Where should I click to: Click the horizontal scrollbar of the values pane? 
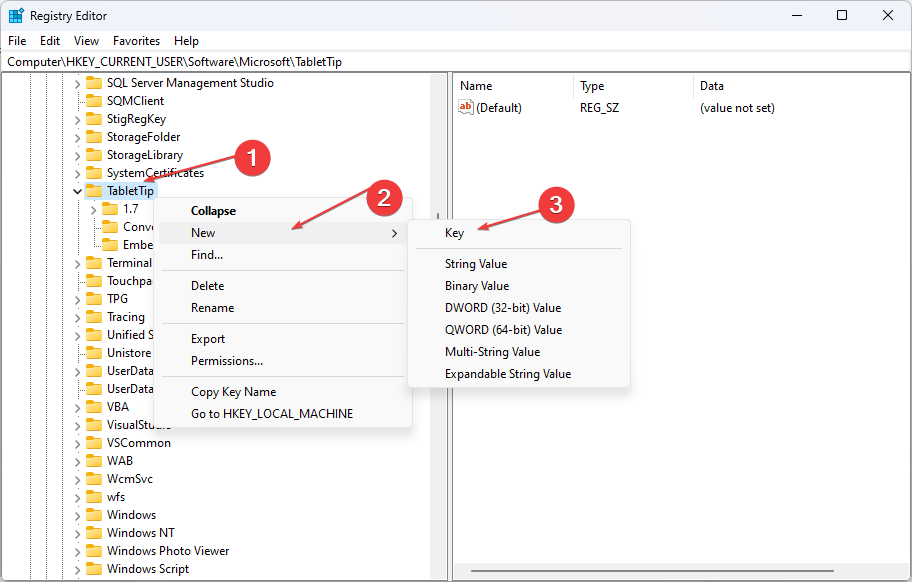652,571
